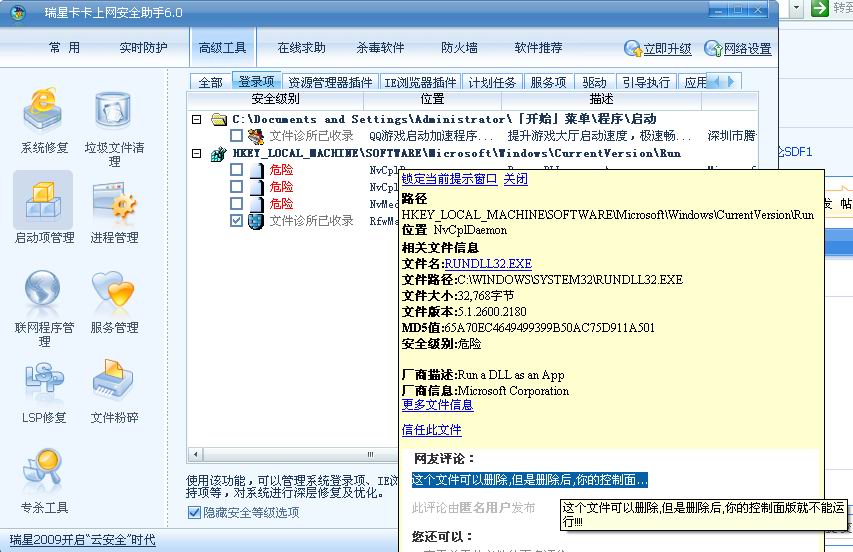Open the 防火墙 tab

459,48
